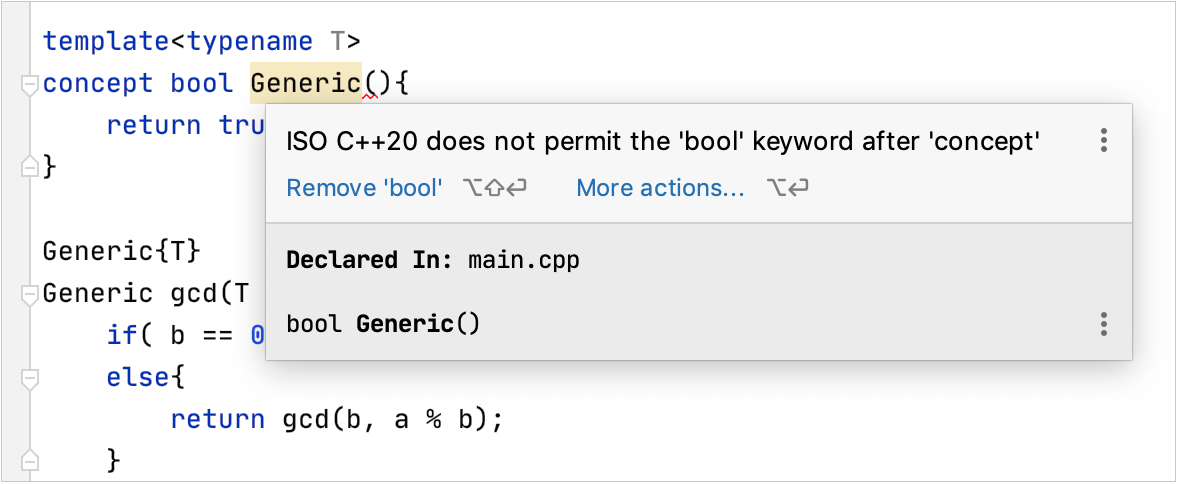Screen dimensions: 1177x484
Task: Collapse the 'Generic gcd' function fold marker
Action: point(29,295)
